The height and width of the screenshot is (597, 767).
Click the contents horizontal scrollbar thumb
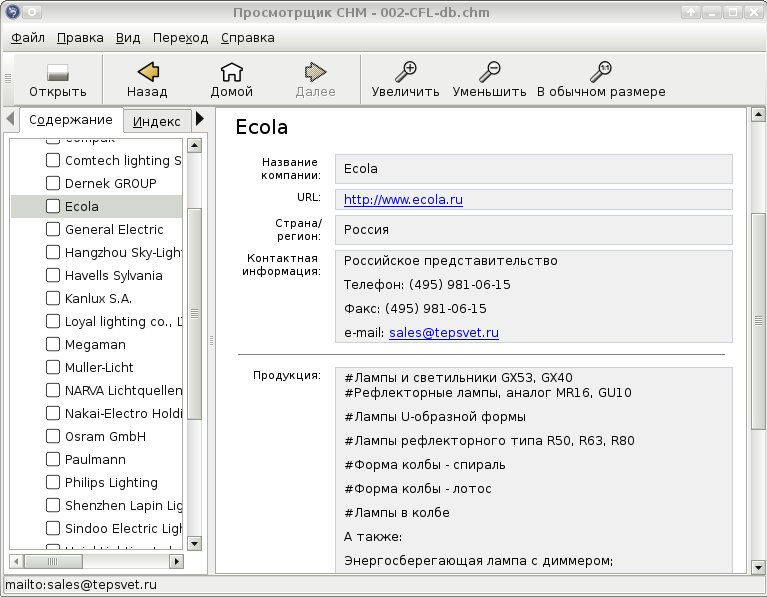(53, 561)
